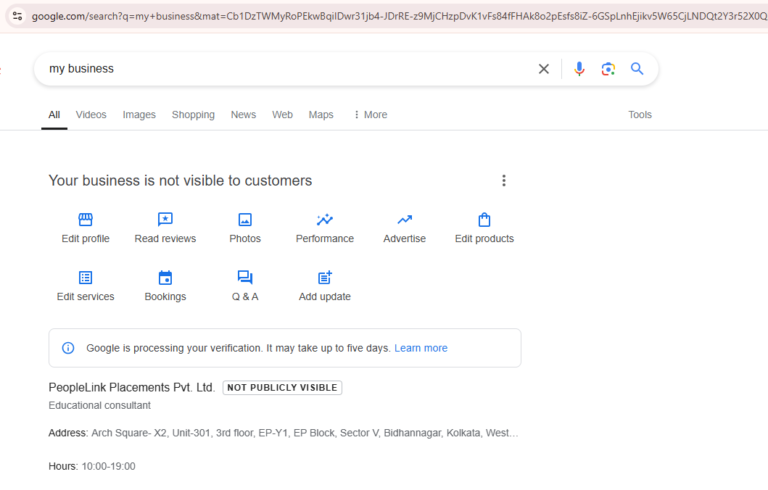This screenshot has height=490, width=768.
Task: Switch to the News tab
Action: 243,115
